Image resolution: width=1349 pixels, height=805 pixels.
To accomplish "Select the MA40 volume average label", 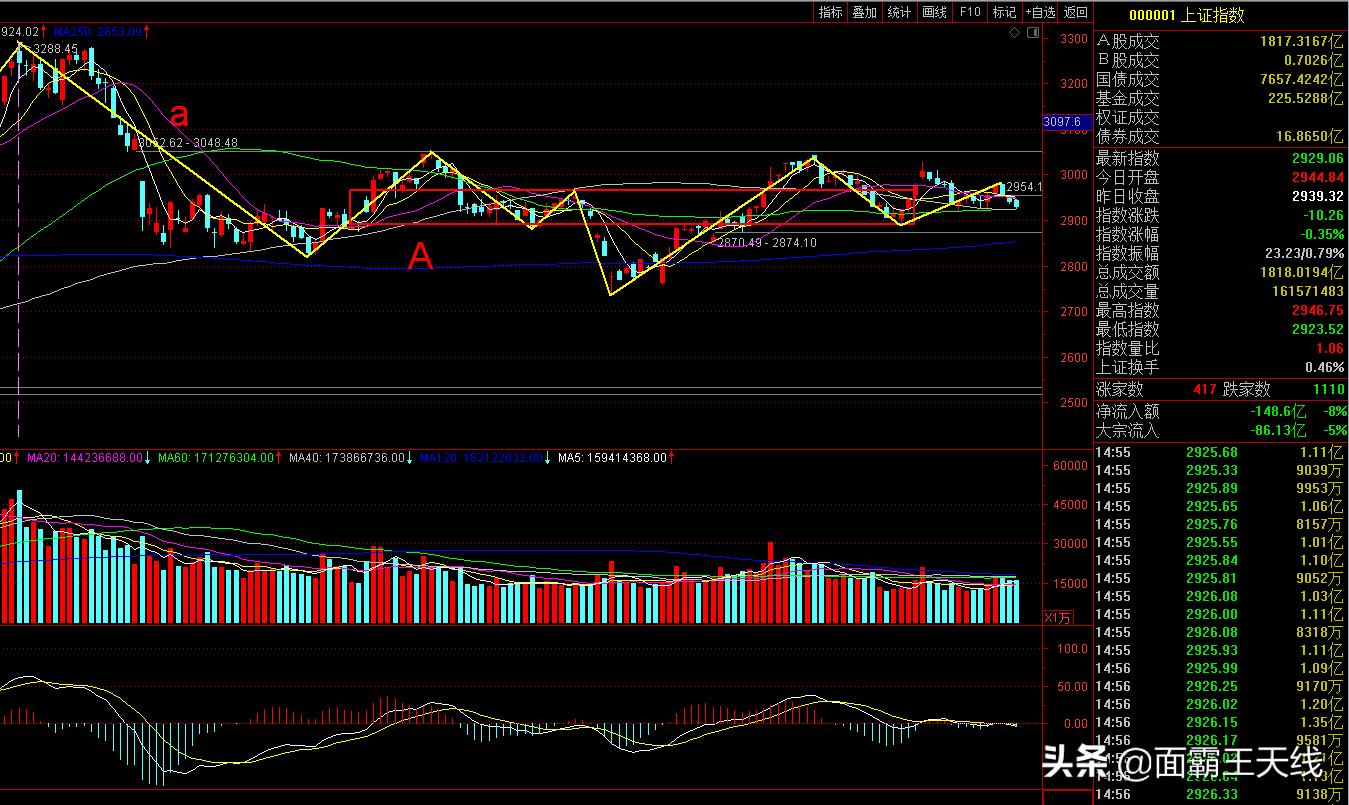I will point(351,458).
